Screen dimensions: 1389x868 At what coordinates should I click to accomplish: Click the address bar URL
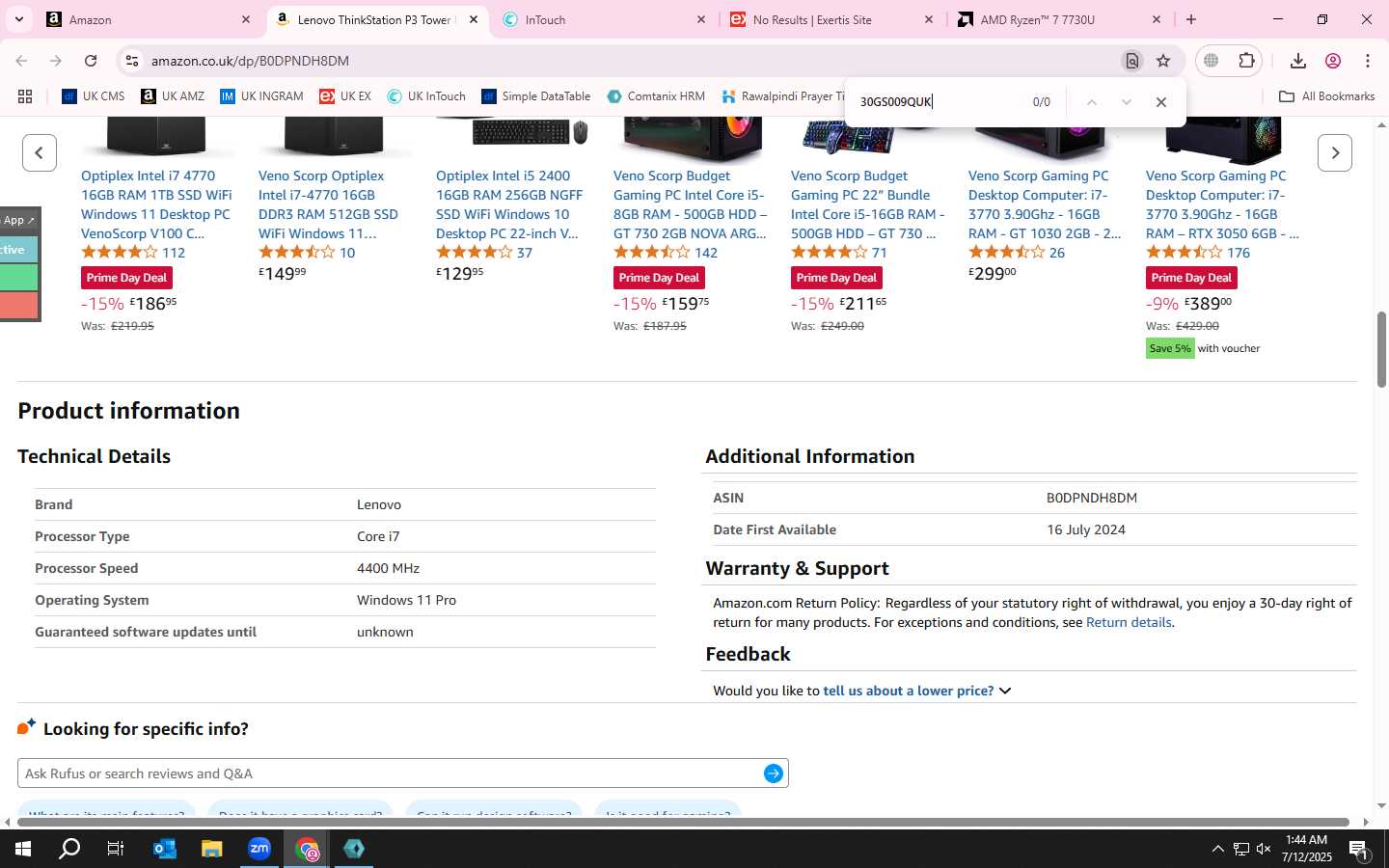click(x=250, y=61)
